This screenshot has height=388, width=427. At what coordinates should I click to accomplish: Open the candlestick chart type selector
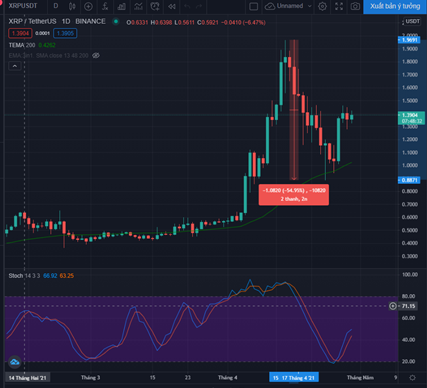pyautogui.click(x=72, y=6)
